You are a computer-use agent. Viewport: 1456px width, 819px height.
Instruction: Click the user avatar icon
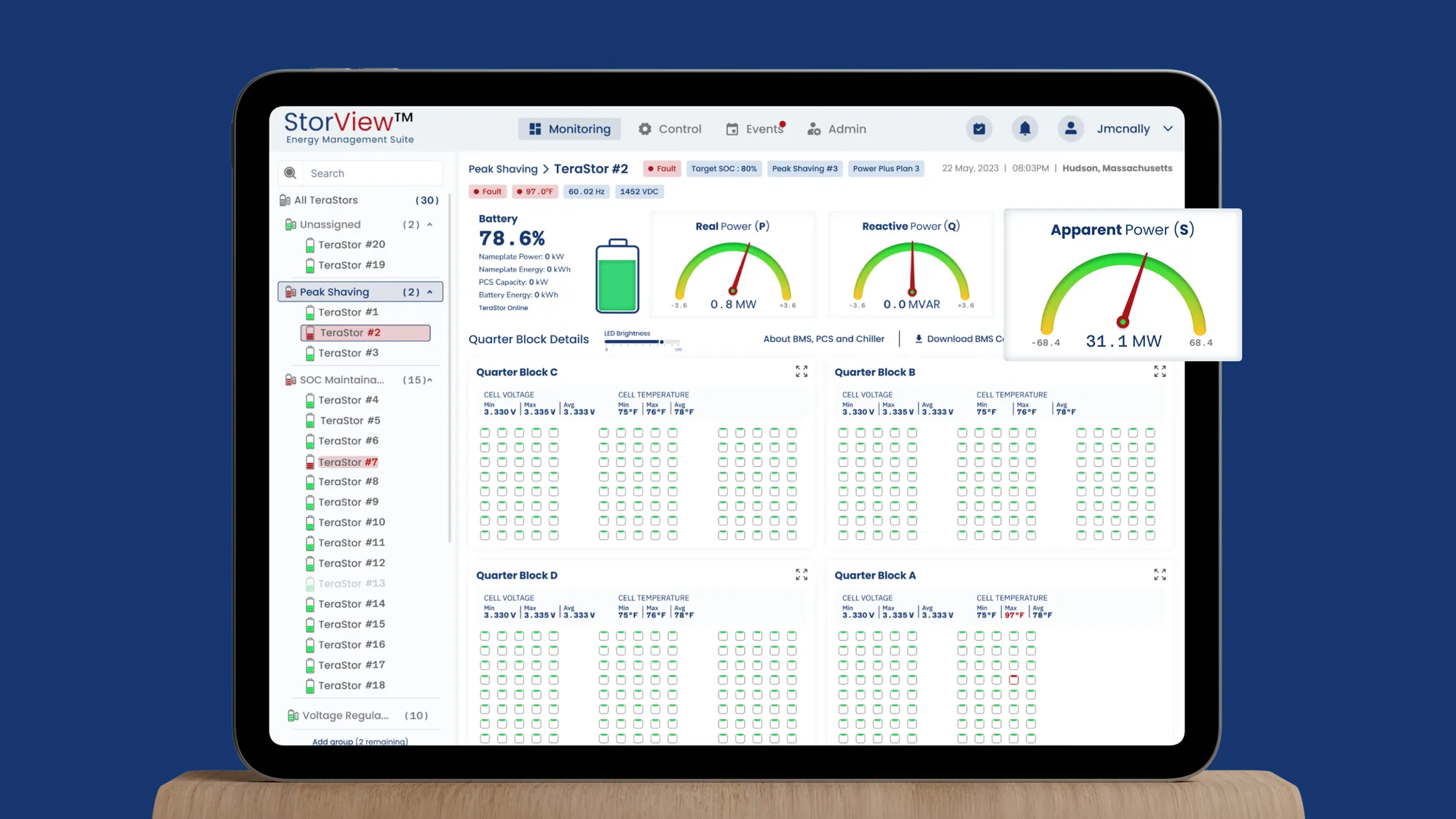tap(1070, 129)
